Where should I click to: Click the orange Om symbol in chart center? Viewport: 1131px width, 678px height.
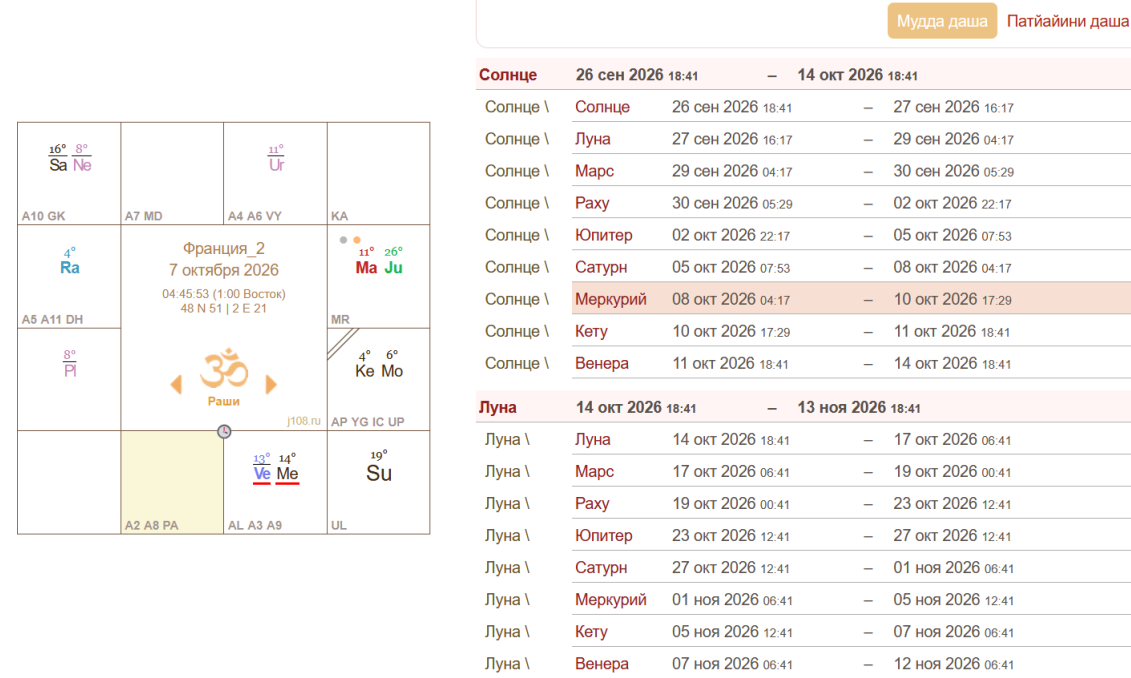224,369
